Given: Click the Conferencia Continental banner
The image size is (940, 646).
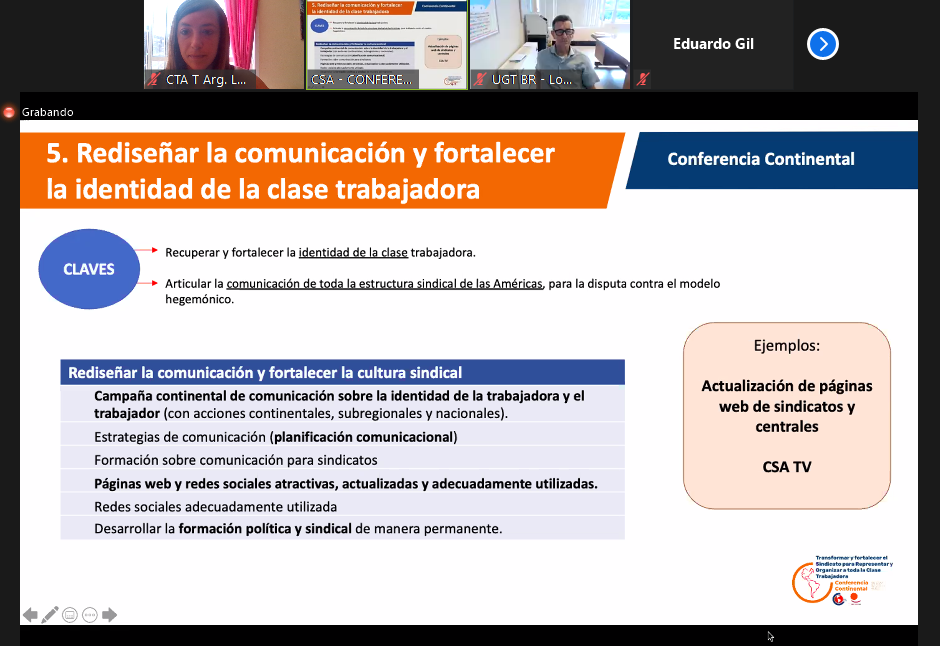Looking at the screenshot, I should click(770, 159).
